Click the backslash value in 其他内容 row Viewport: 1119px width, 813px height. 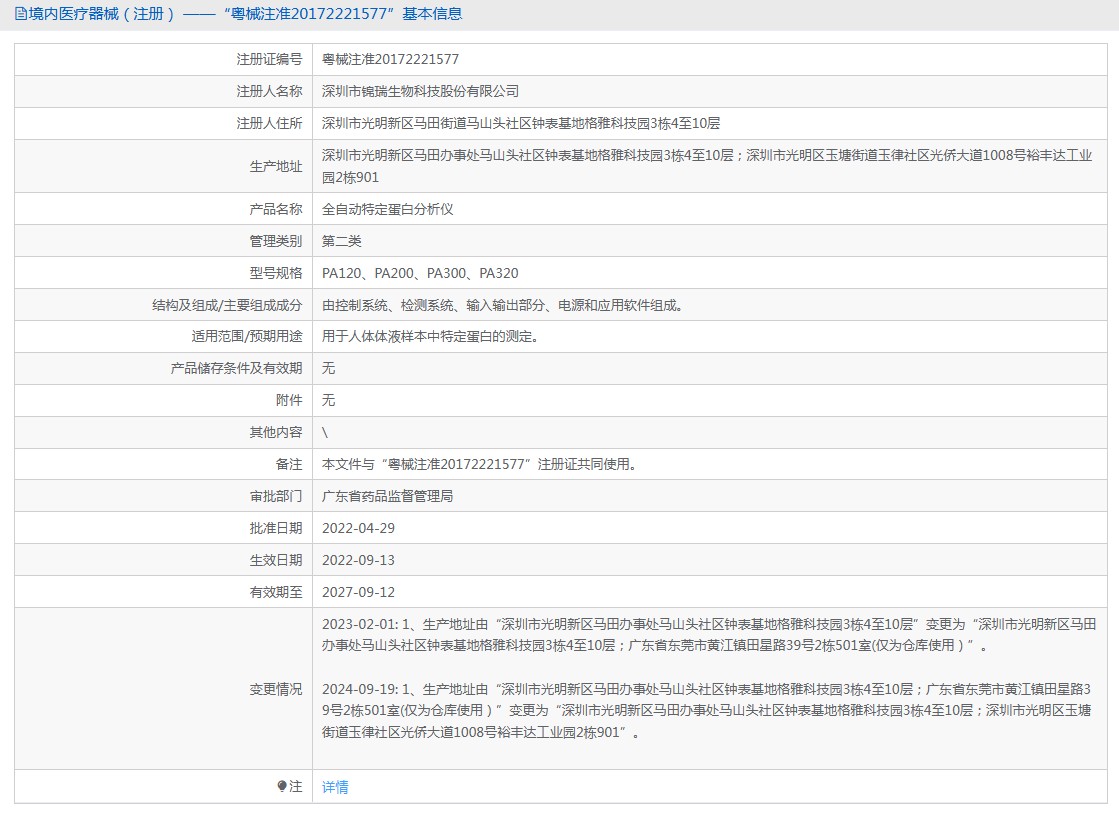point(325,433)
